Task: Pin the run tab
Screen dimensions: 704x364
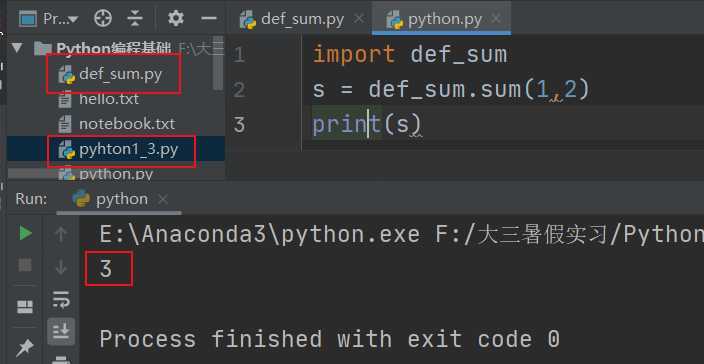Action: coord(25,348)
